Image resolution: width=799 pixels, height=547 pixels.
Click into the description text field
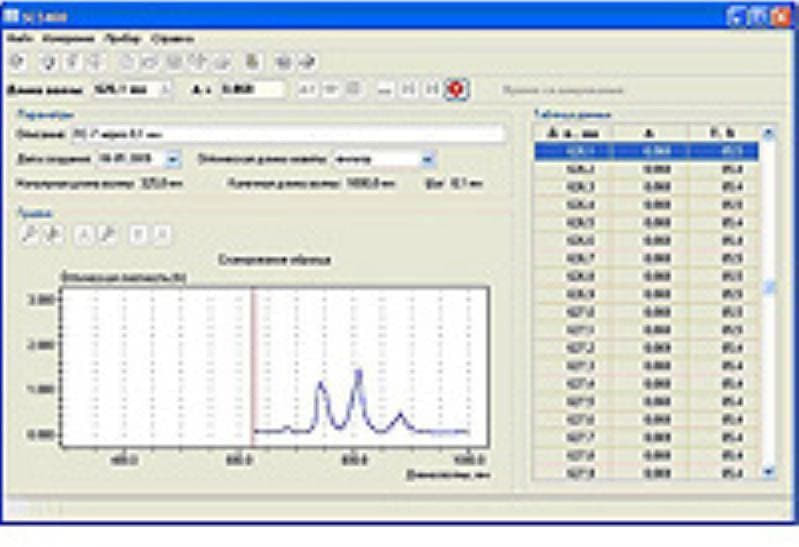pyautogui.click(x=287, y=134)
